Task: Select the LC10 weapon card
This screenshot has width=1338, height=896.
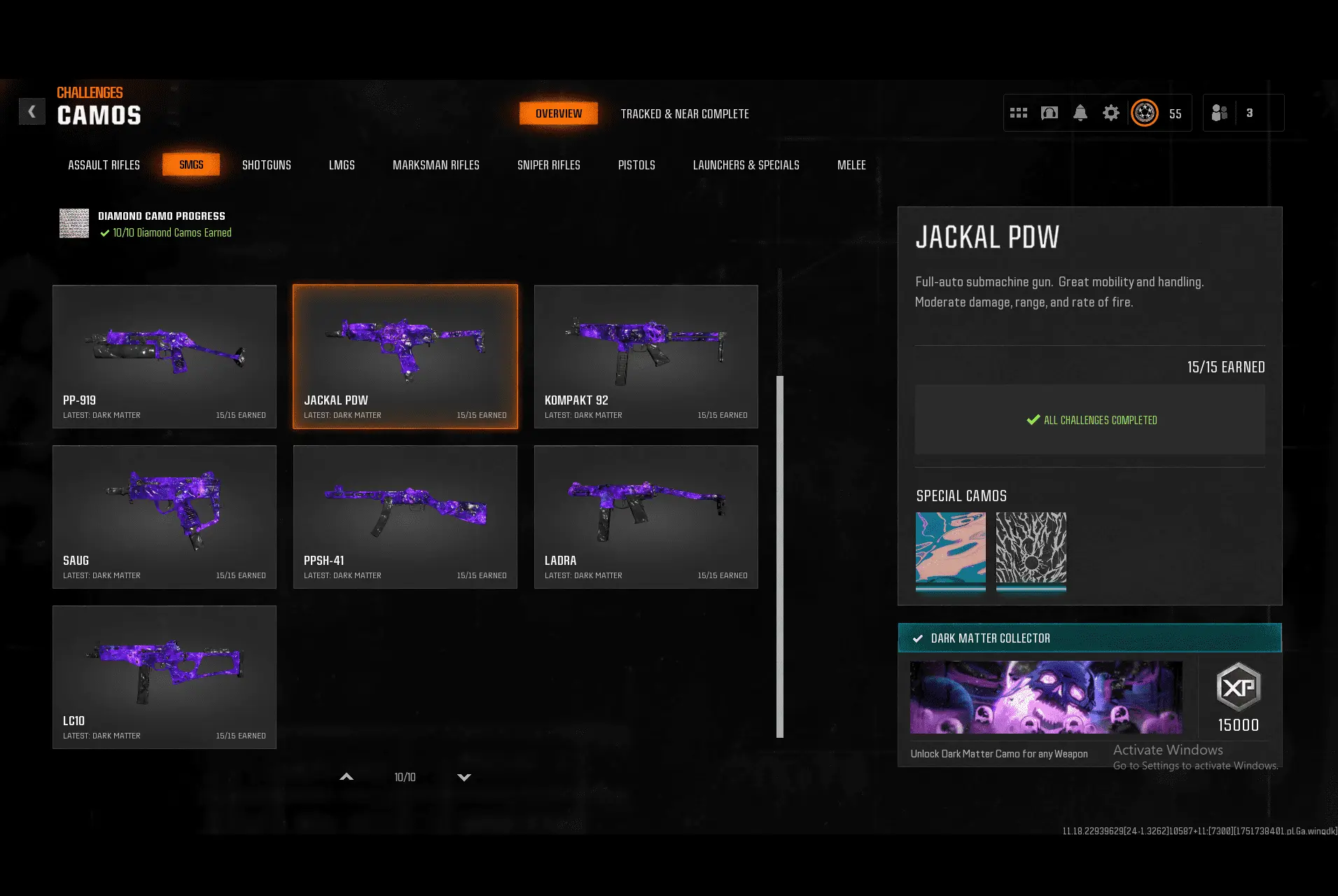Action: (165, 677)
